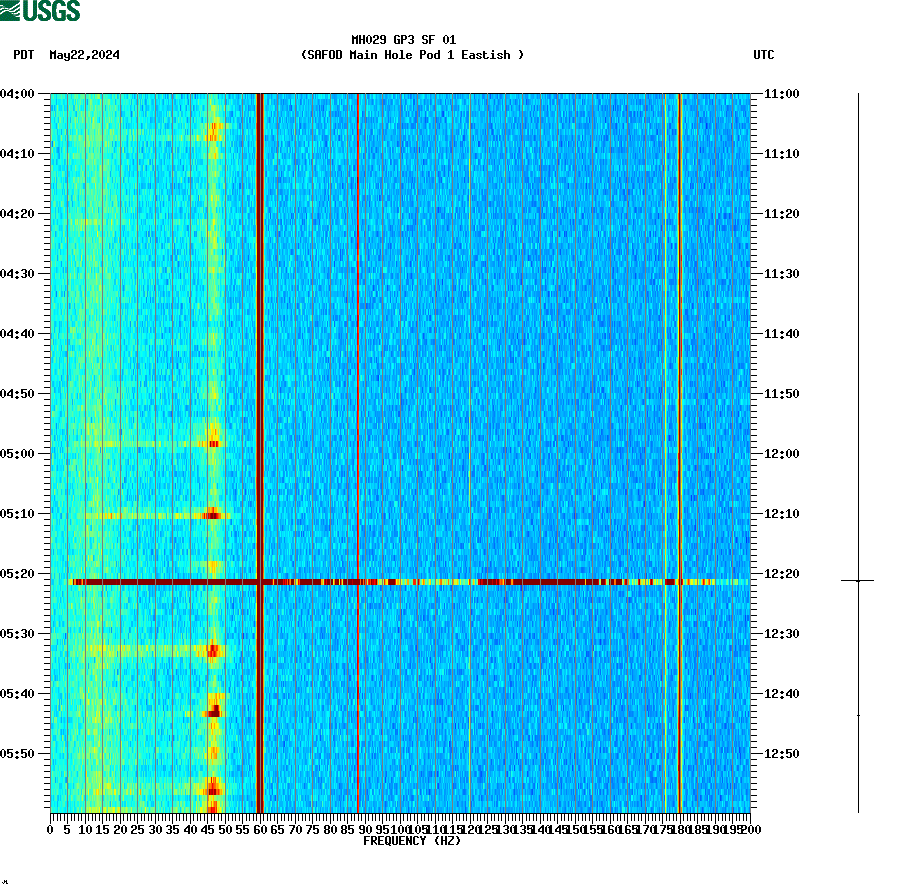Click the USGS logo
The height and width of the screenshot is (893, 902).
coord(40,10)
